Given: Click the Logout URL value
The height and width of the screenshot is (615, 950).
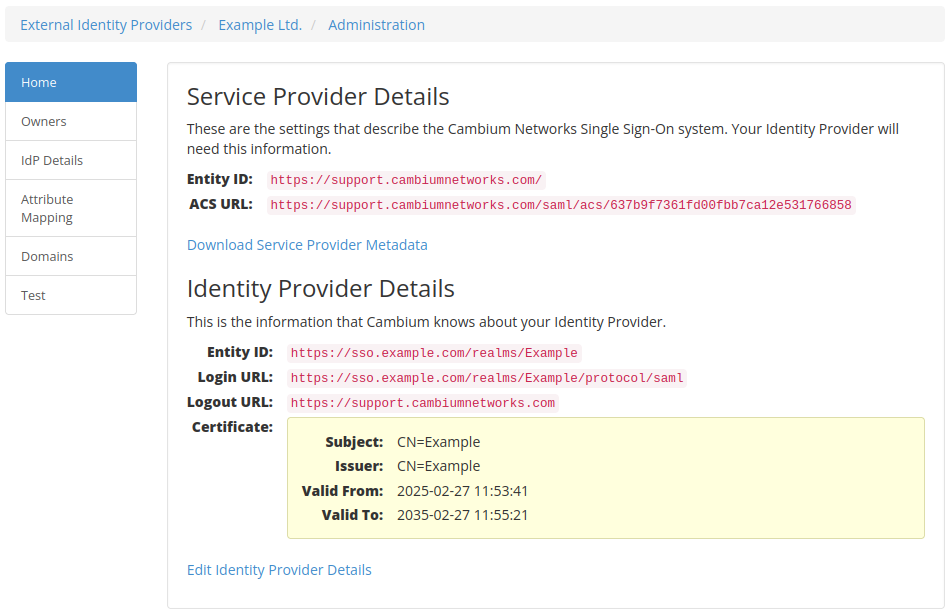Looking at the screenshot, I should click(423, 402).
